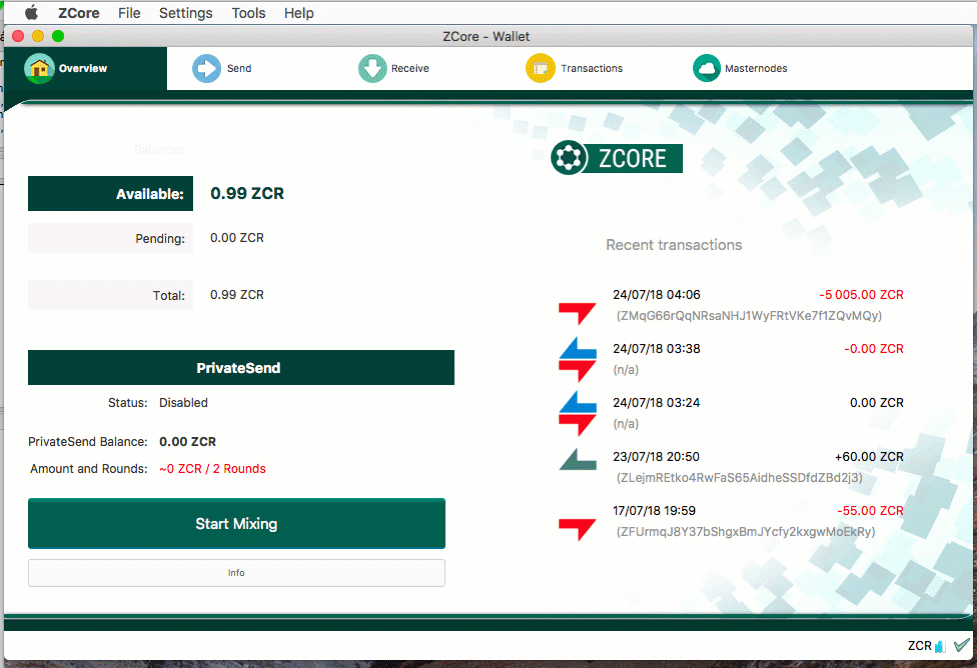Click the Transactions yellow icon
977x668 pixels.
coord(540,68)
